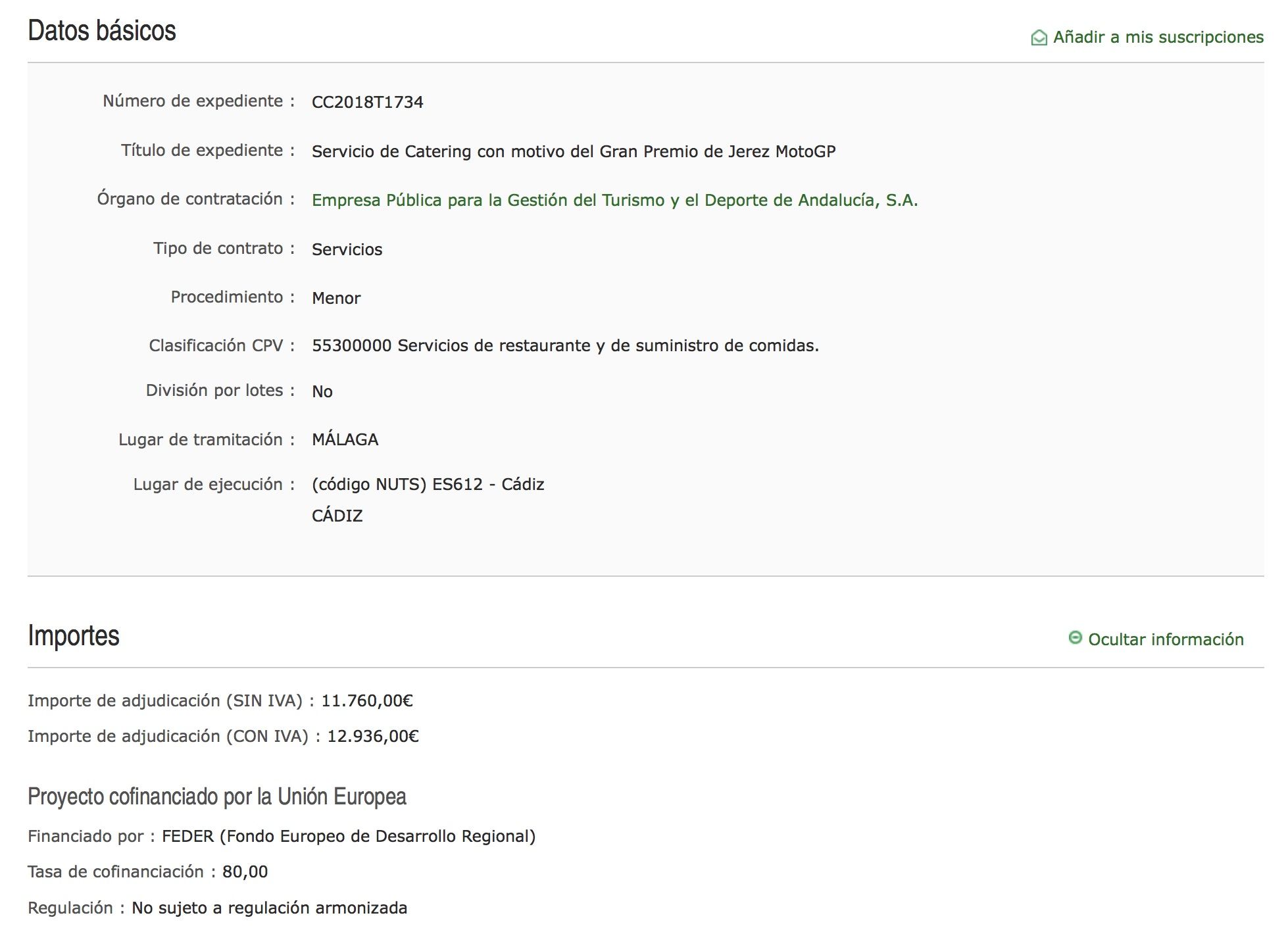Click the NUTS code ES612 - Cádiz text

428,484
